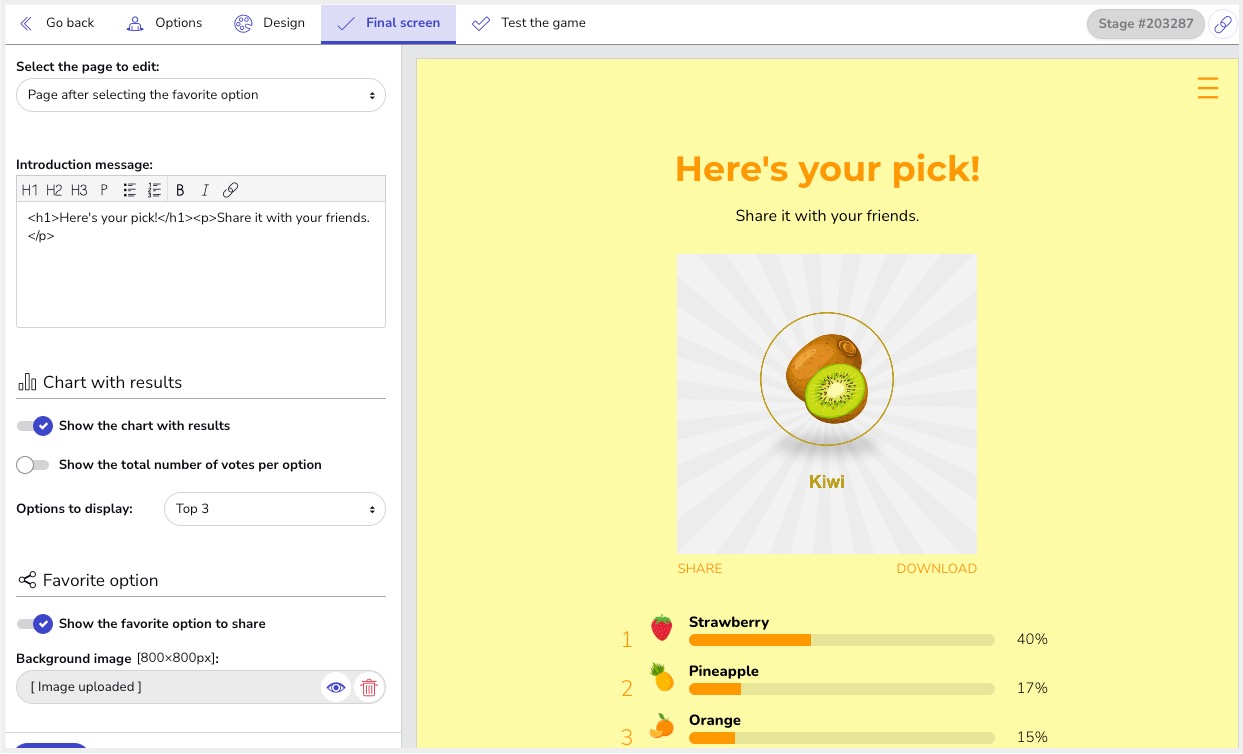Insert a numbered list in the editor
This screenshot has width=1243, height=754.
[x=154, y=190]
